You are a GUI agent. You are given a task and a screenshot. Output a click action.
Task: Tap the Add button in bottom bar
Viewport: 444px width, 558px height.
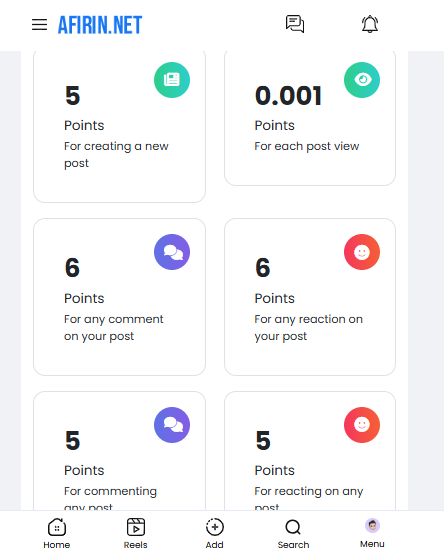click(215, 533)
